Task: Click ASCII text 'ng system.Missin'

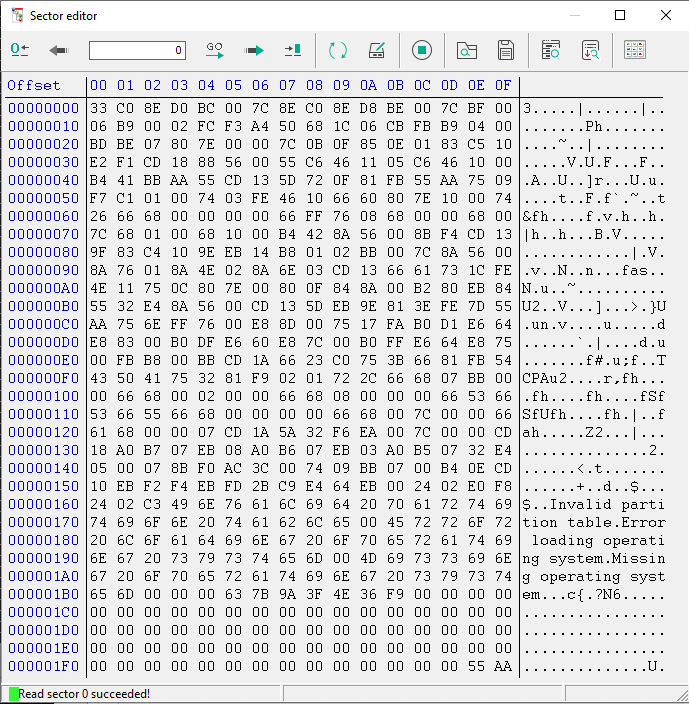Action: click(594, 559)
